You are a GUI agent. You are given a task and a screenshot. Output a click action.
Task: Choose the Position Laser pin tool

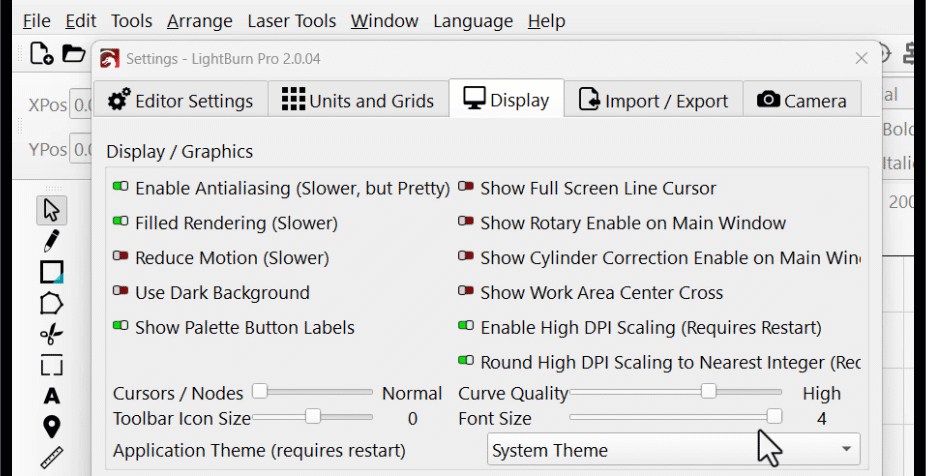tap(52, 427)
